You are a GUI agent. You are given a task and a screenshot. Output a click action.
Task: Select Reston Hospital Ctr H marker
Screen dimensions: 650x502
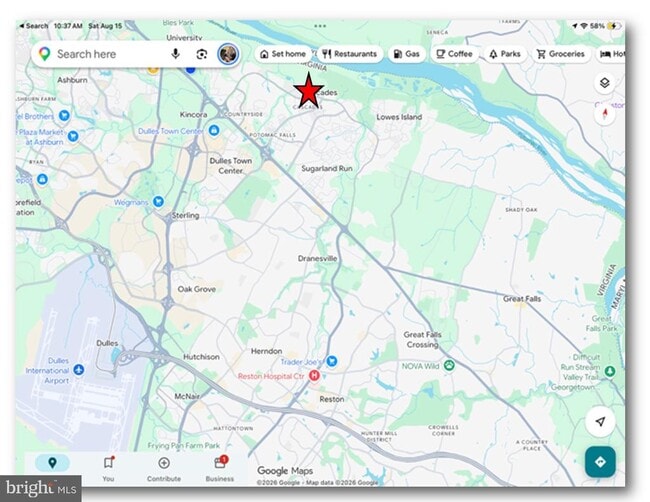315,376
